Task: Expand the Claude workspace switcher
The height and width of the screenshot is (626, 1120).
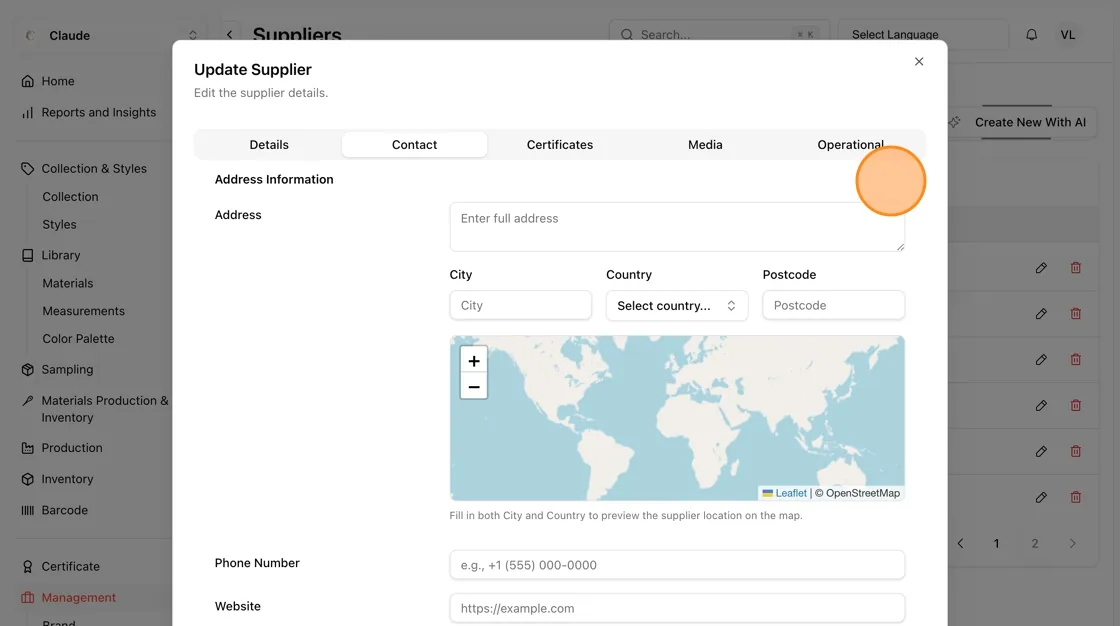Action: 111,35
